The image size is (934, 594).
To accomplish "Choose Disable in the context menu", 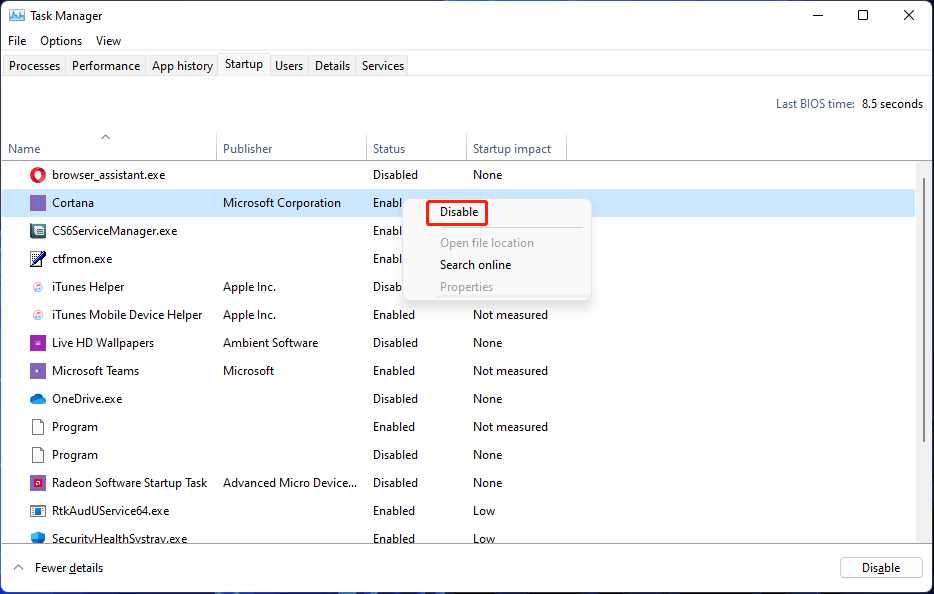I will 459,212.
